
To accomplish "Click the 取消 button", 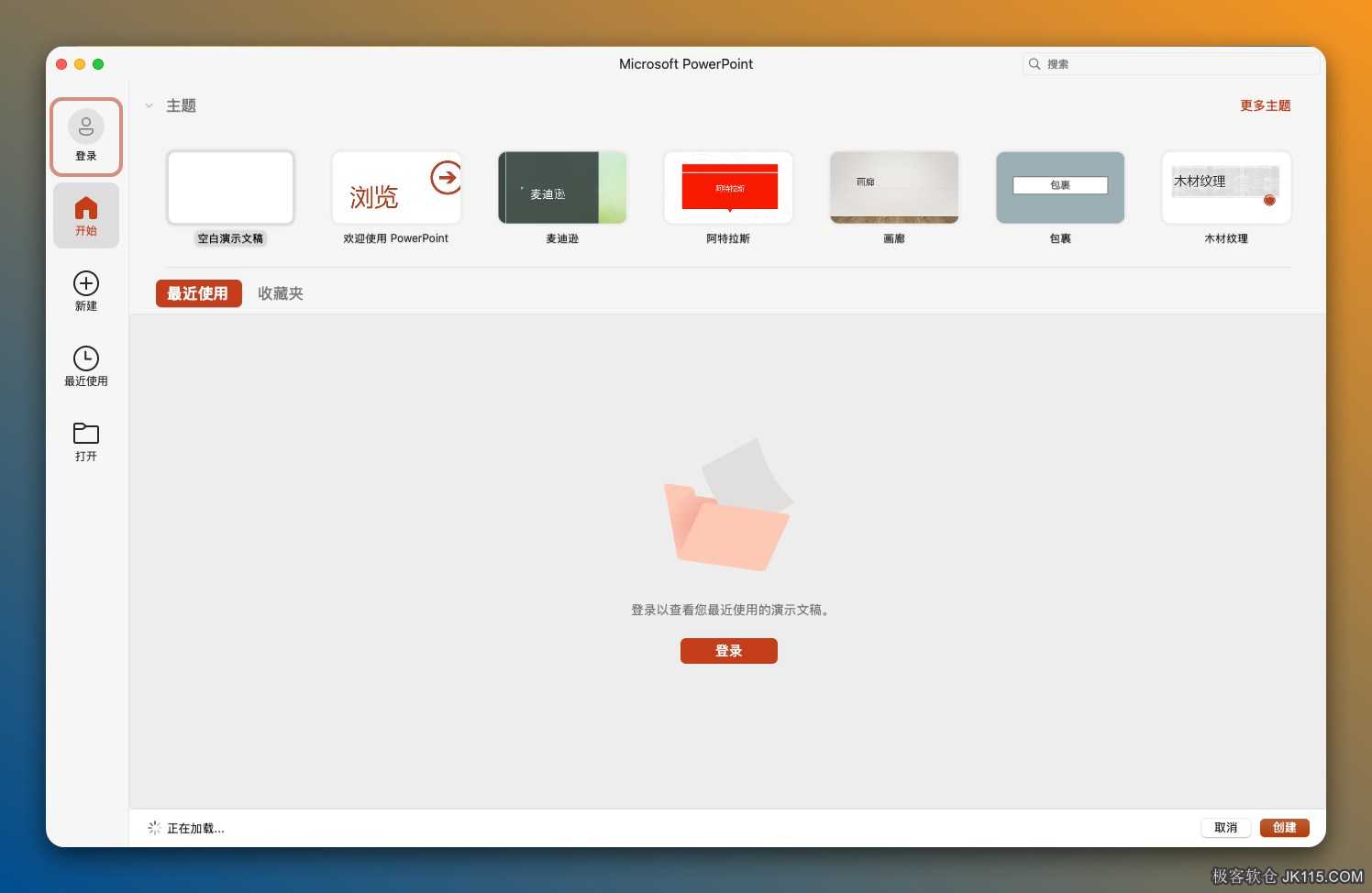I will click(x=1226, y=828).
